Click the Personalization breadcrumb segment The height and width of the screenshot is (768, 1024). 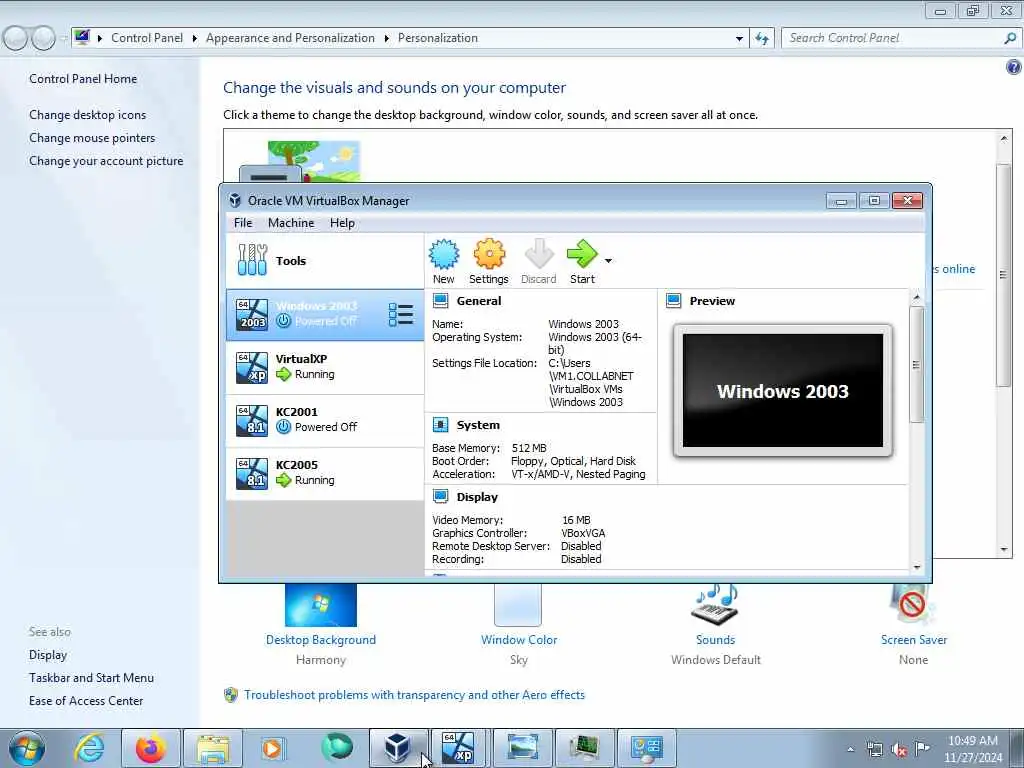pos(438,38)
